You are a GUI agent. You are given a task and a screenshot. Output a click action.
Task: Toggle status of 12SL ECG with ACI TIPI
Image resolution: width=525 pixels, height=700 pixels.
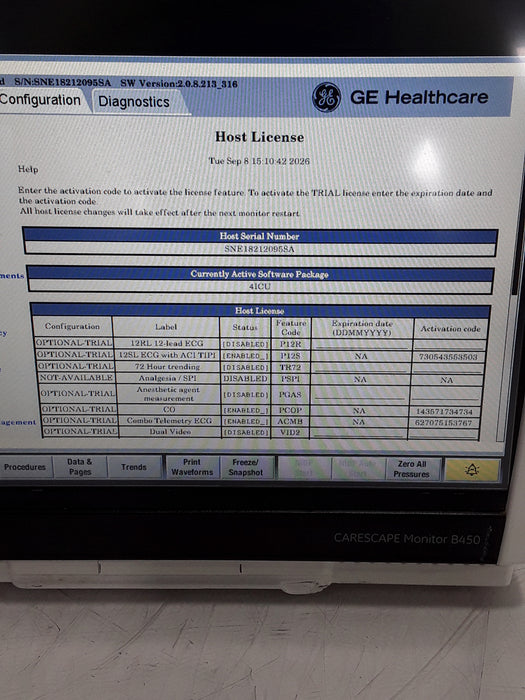click(246, 356)
